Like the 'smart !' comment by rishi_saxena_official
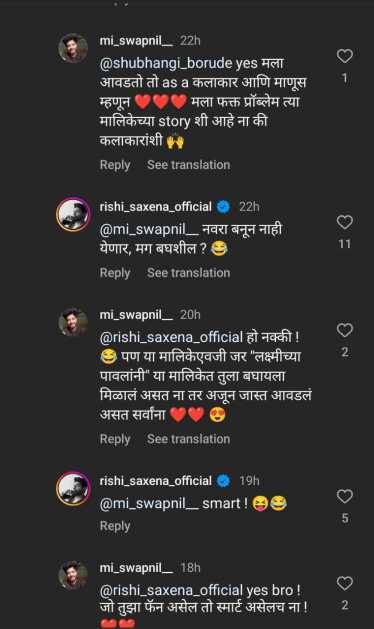Viewport: 374px width, 629px height. (x=344, y=496)
